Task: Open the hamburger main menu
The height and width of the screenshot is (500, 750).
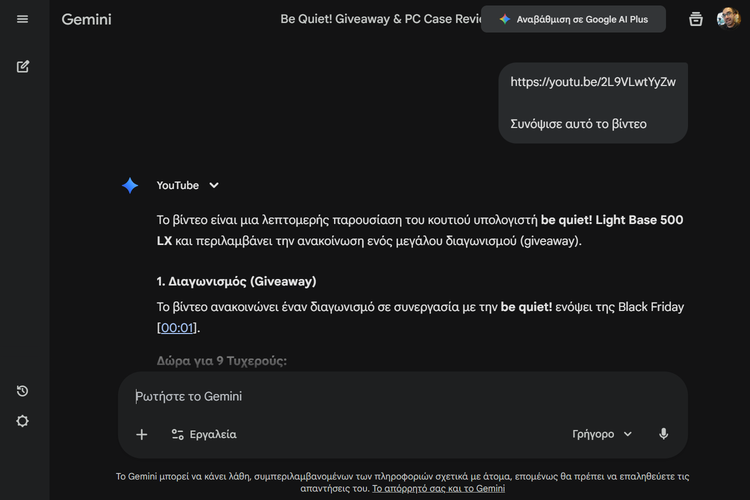Action: click(23, 19)
